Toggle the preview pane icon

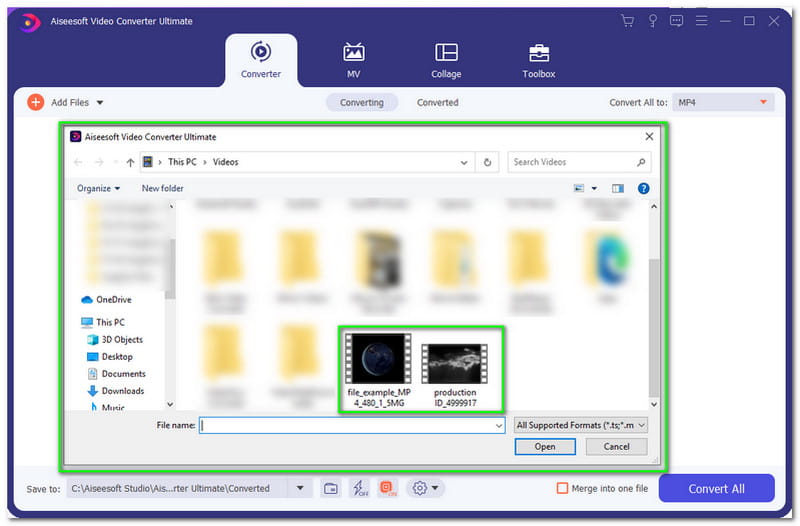[x=617, y=188]
